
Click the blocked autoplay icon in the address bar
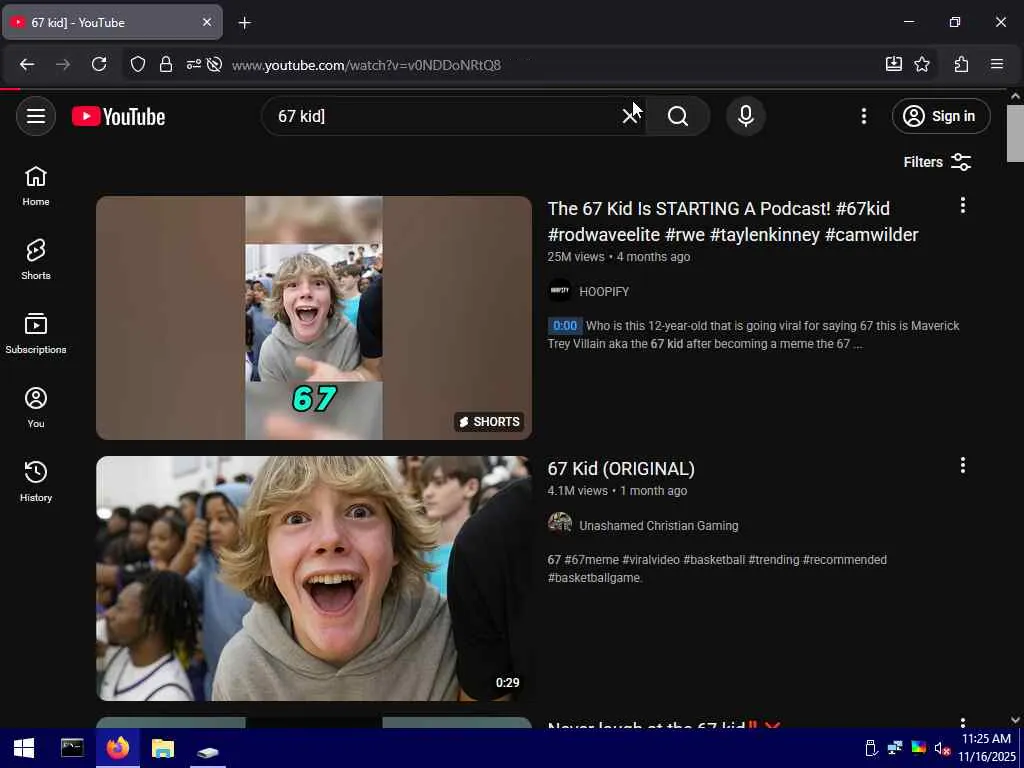coord(214,65)
